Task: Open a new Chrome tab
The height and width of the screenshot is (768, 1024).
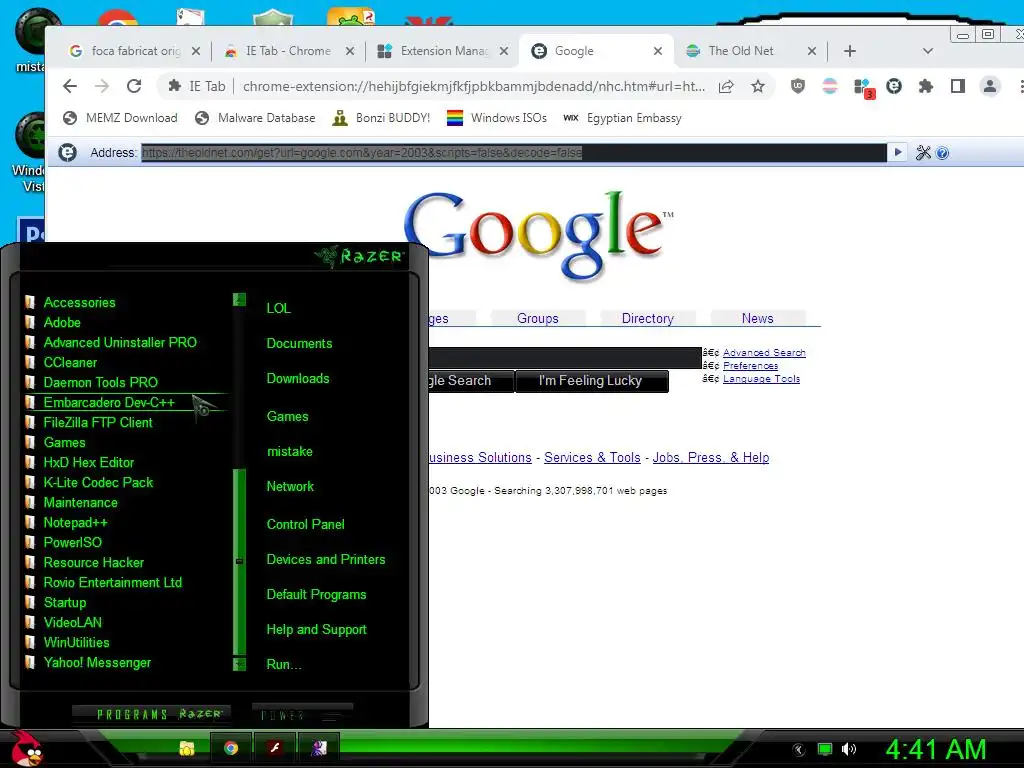Action: pos(849,51)
